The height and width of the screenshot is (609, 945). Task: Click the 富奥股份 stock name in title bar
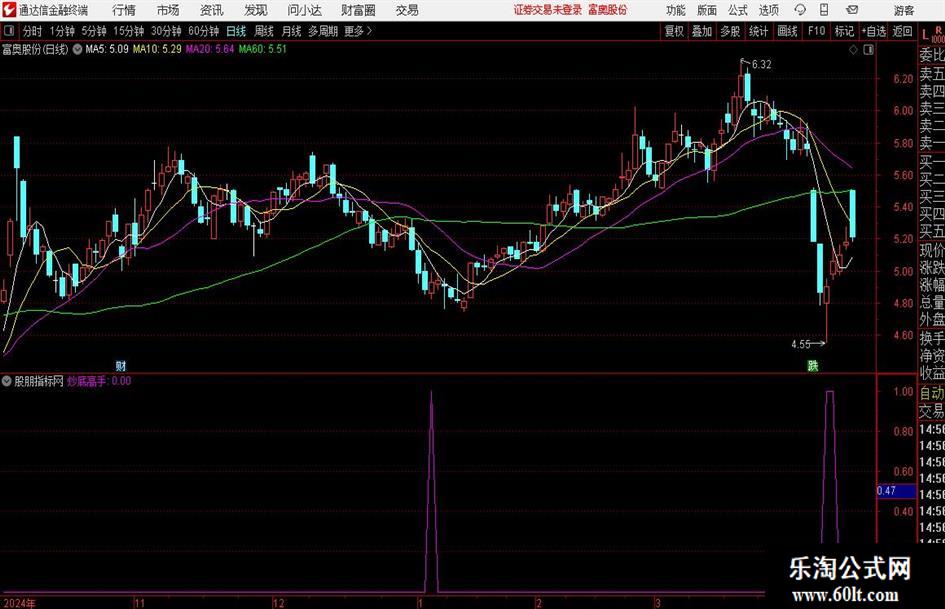(608, 10)
